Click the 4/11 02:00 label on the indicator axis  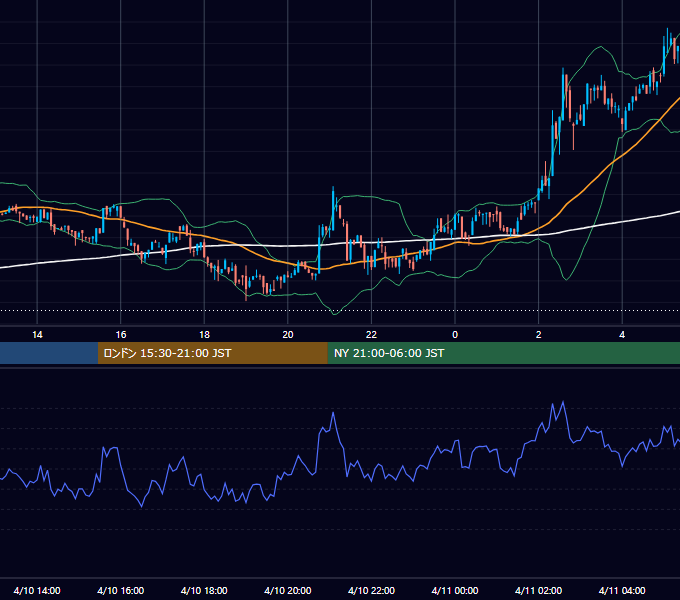539,590
